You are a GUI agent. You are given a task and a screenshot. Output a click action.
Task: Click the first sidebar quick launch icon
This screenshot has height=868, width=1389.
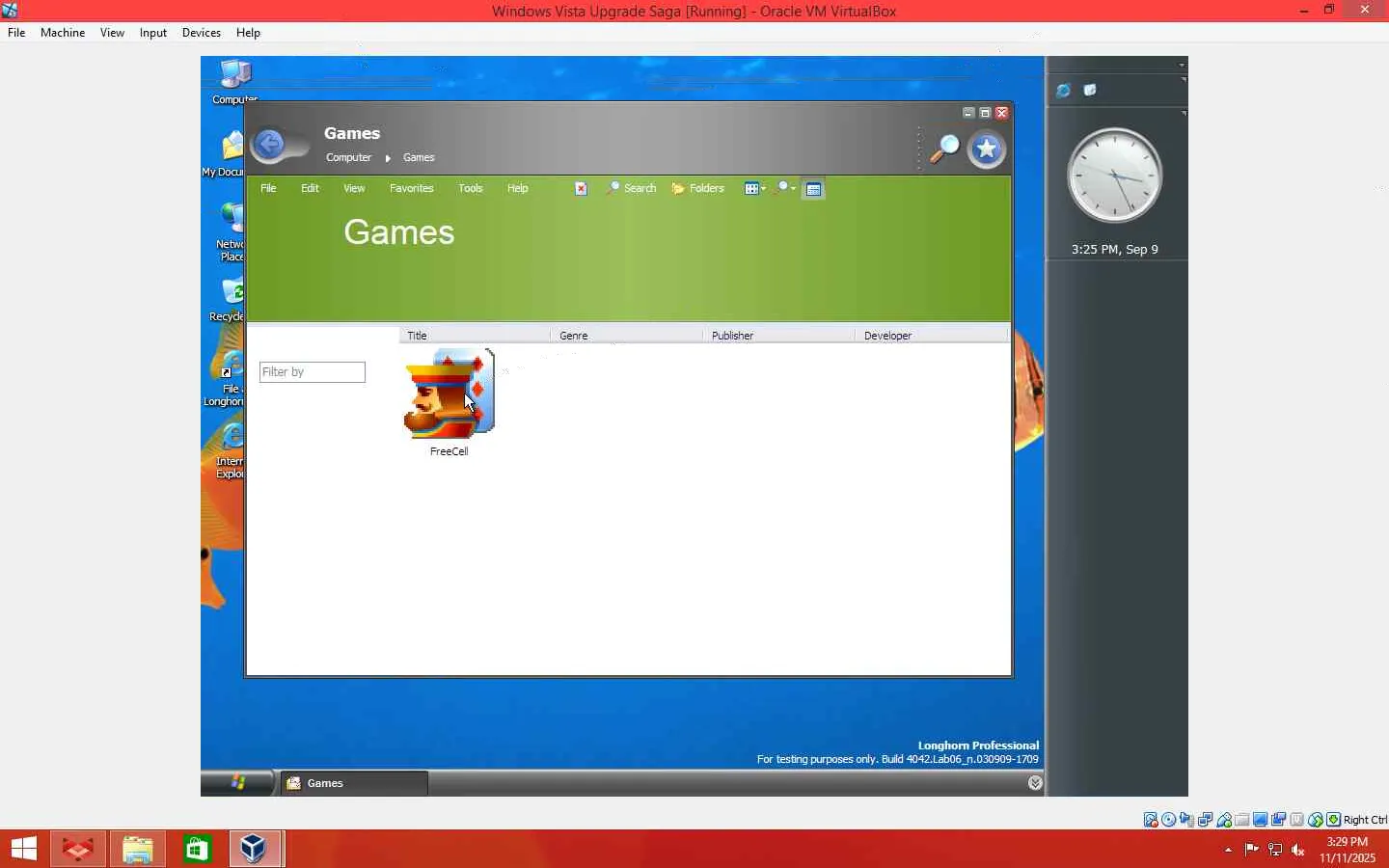[x=1063, y=91]
